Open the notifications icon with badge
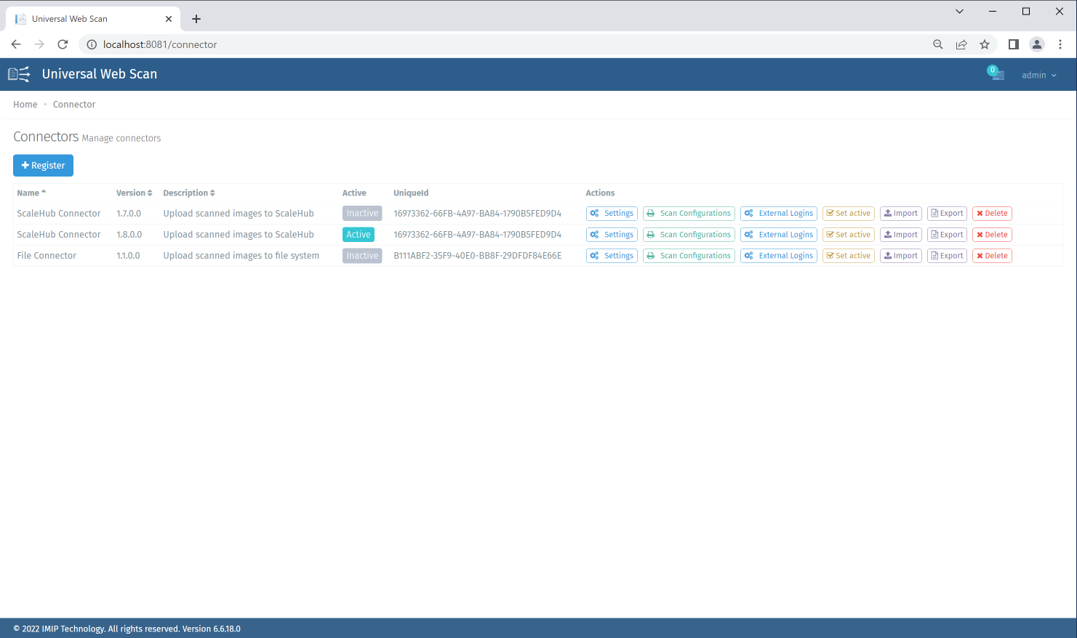The image size is (1077, 638). (x=996, y=74)
